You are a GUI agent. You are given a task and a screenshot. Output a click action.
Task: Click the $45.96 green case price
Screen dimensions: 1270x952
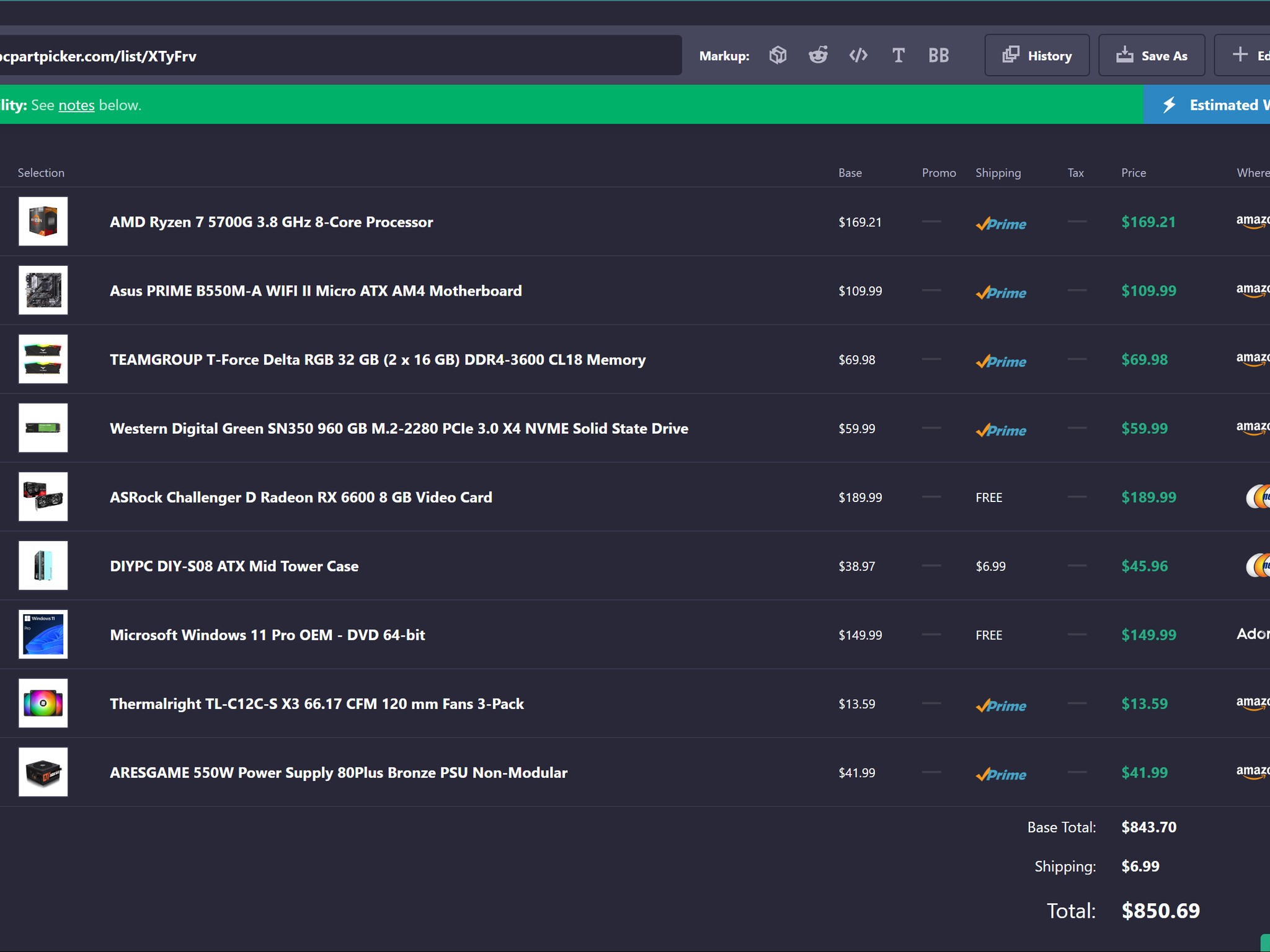1144,566
